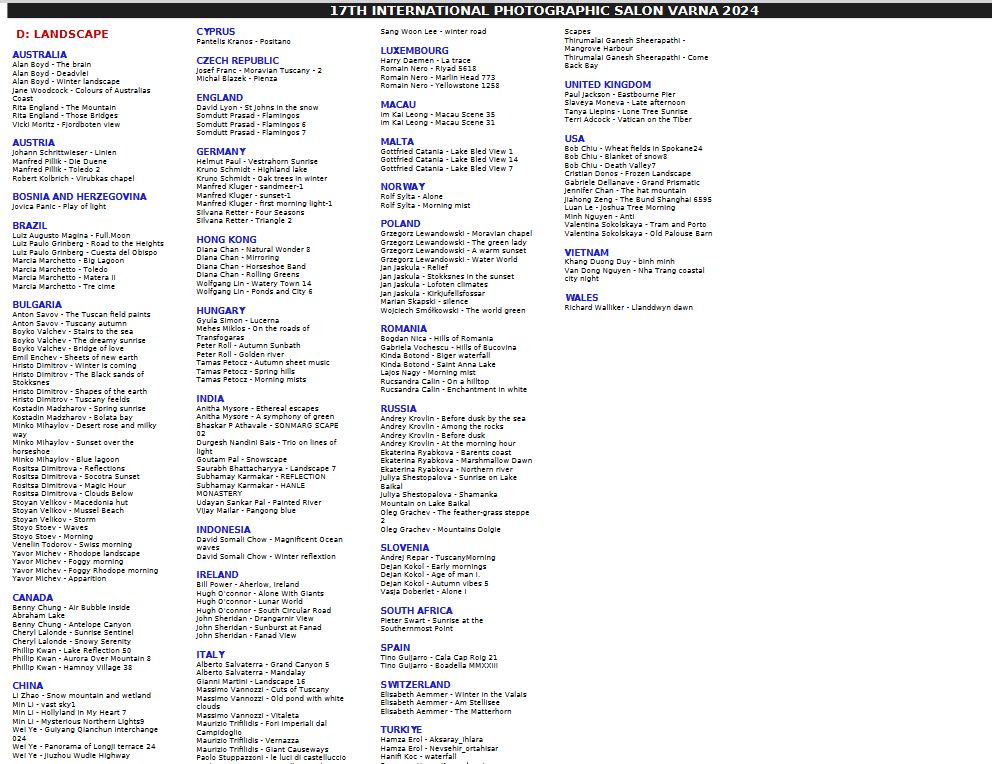Viewport: 992px width, 764px height.
Task: Click 'Oleg Grachev - Mountains Dolgie' entry
Action: coord(440,529)
